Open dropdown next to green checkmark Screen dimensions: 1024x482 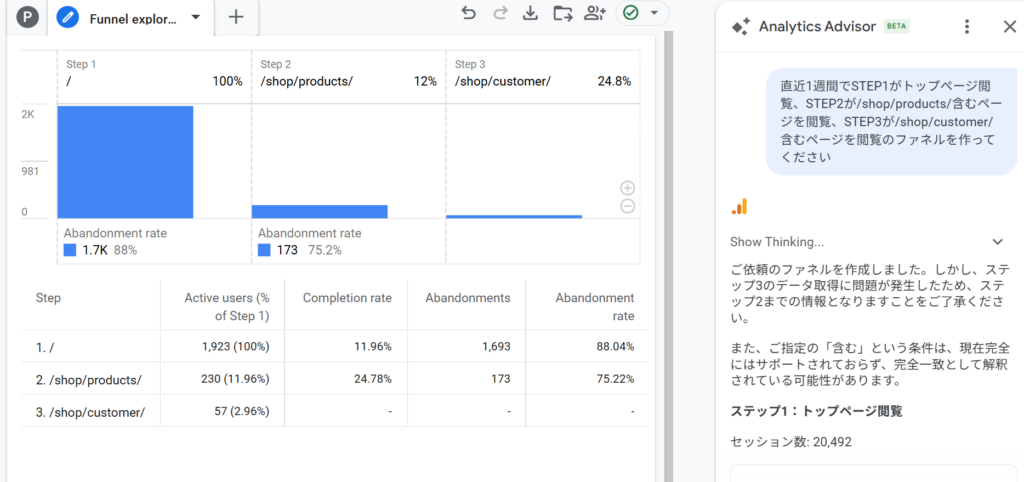[x=654, y=14]
